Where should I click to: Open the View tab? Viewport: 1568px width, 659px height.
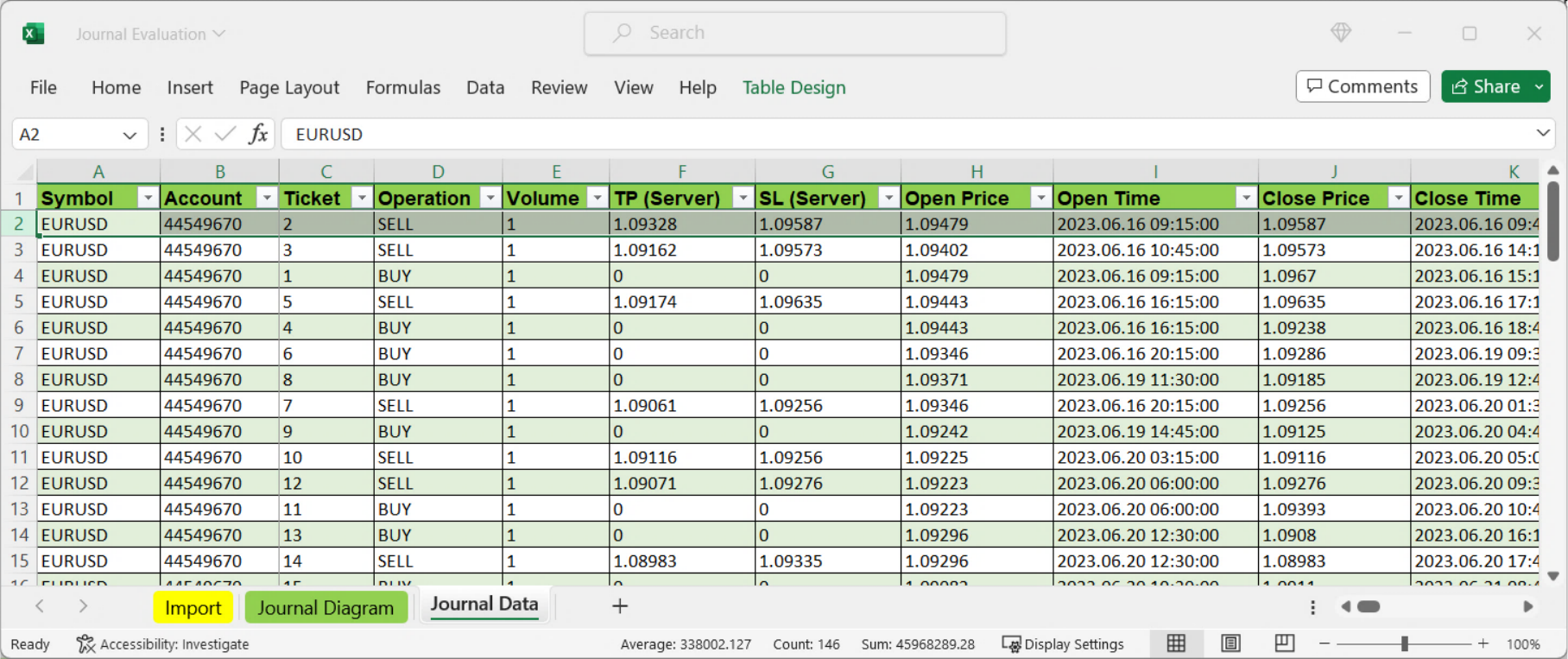[x=634, y=87]
